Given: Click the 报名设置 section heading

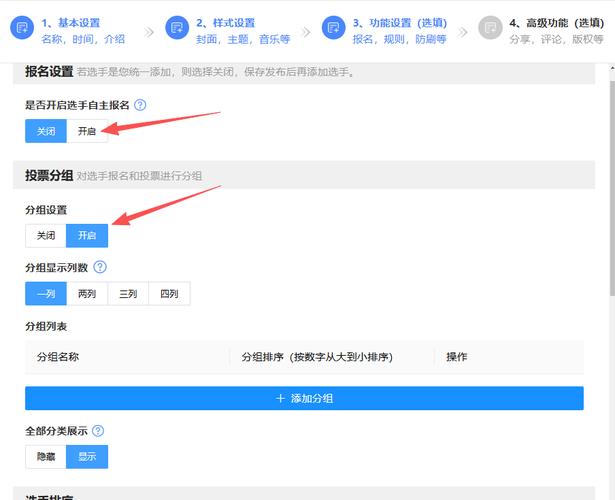Looking at the screenshot, I should tap(49, 71).
